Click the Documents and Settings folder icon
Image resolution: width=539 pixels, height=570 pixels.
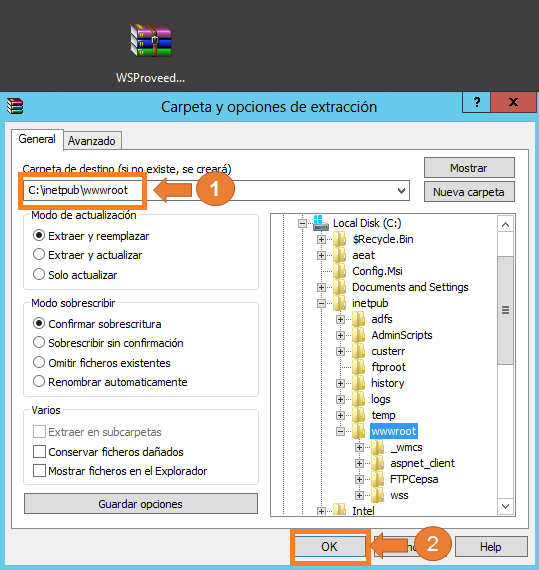coord(339,287)
